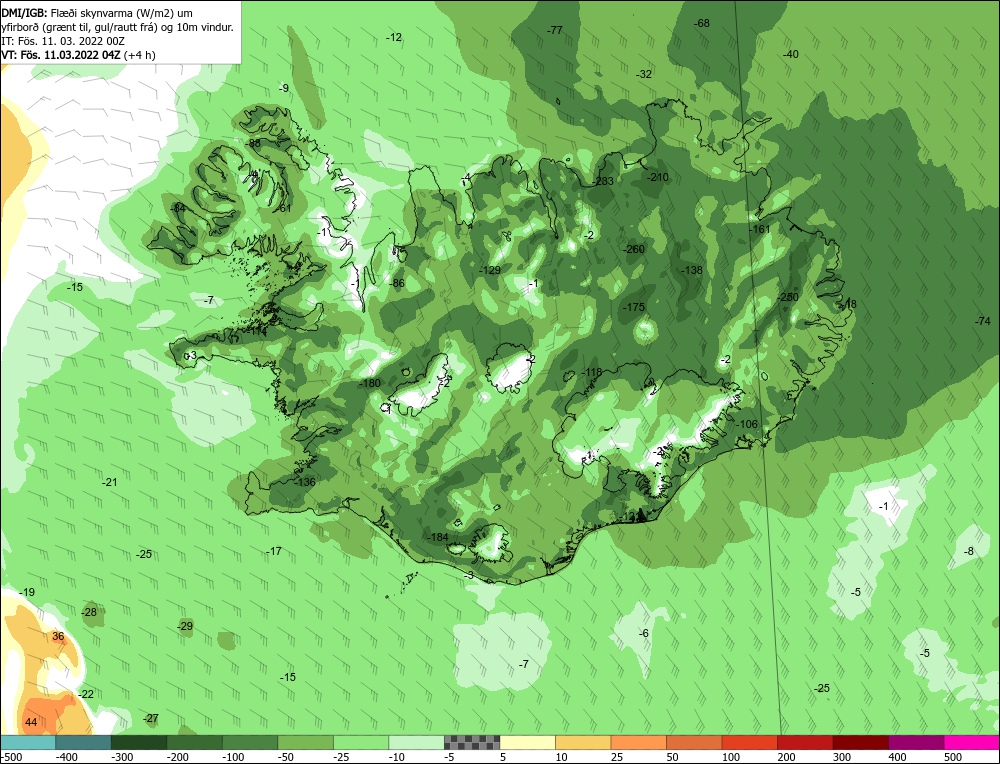
Task: Click the '-6' value on the map
Action: (643, 633)
